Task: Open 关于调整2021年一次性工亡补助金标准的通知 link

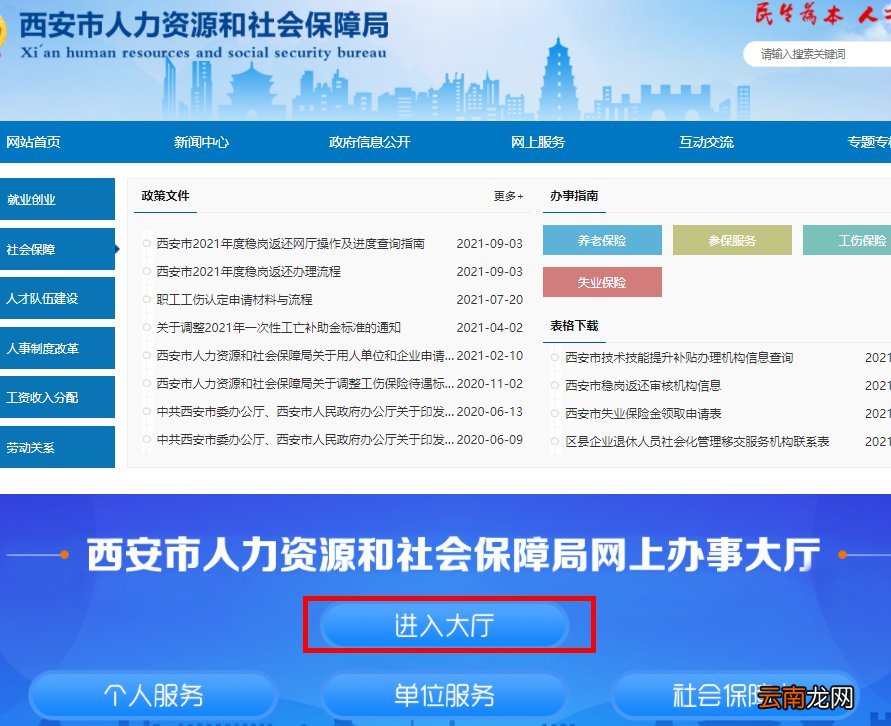Action: [x=278, y=328]
